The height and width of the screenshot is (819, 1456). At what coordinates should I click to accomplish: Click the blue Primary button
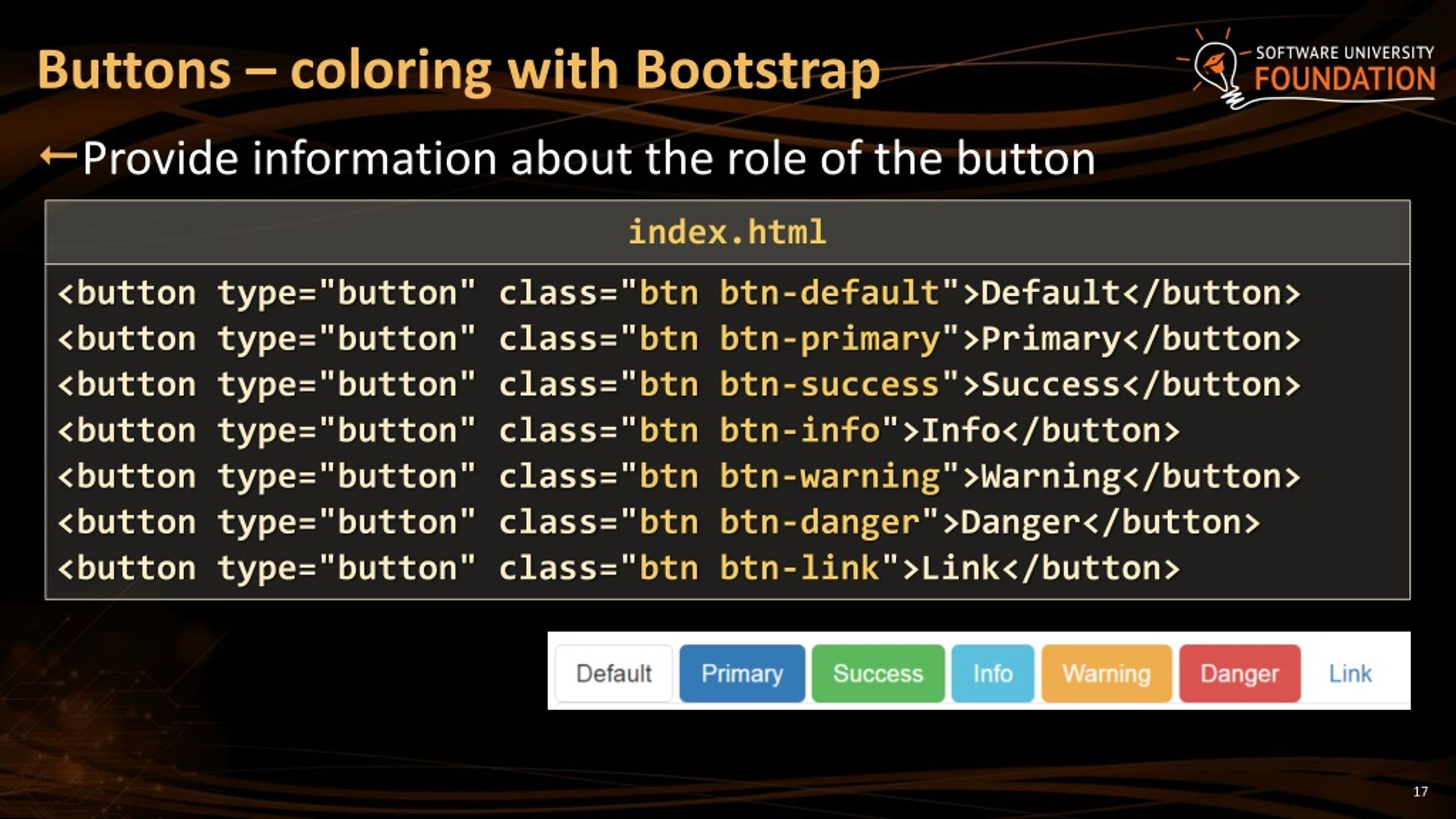pyautogui.click(x=742, y=673)
